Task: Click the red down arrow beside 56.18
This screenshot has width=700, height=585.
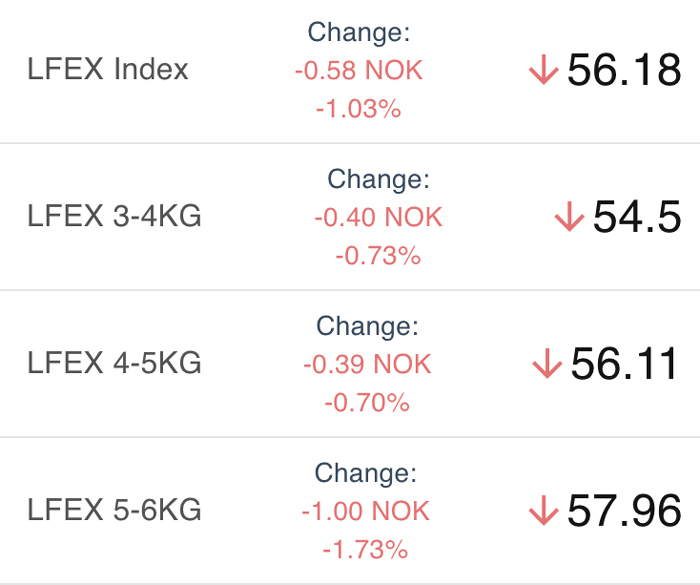Action: [x=544, y=69]
